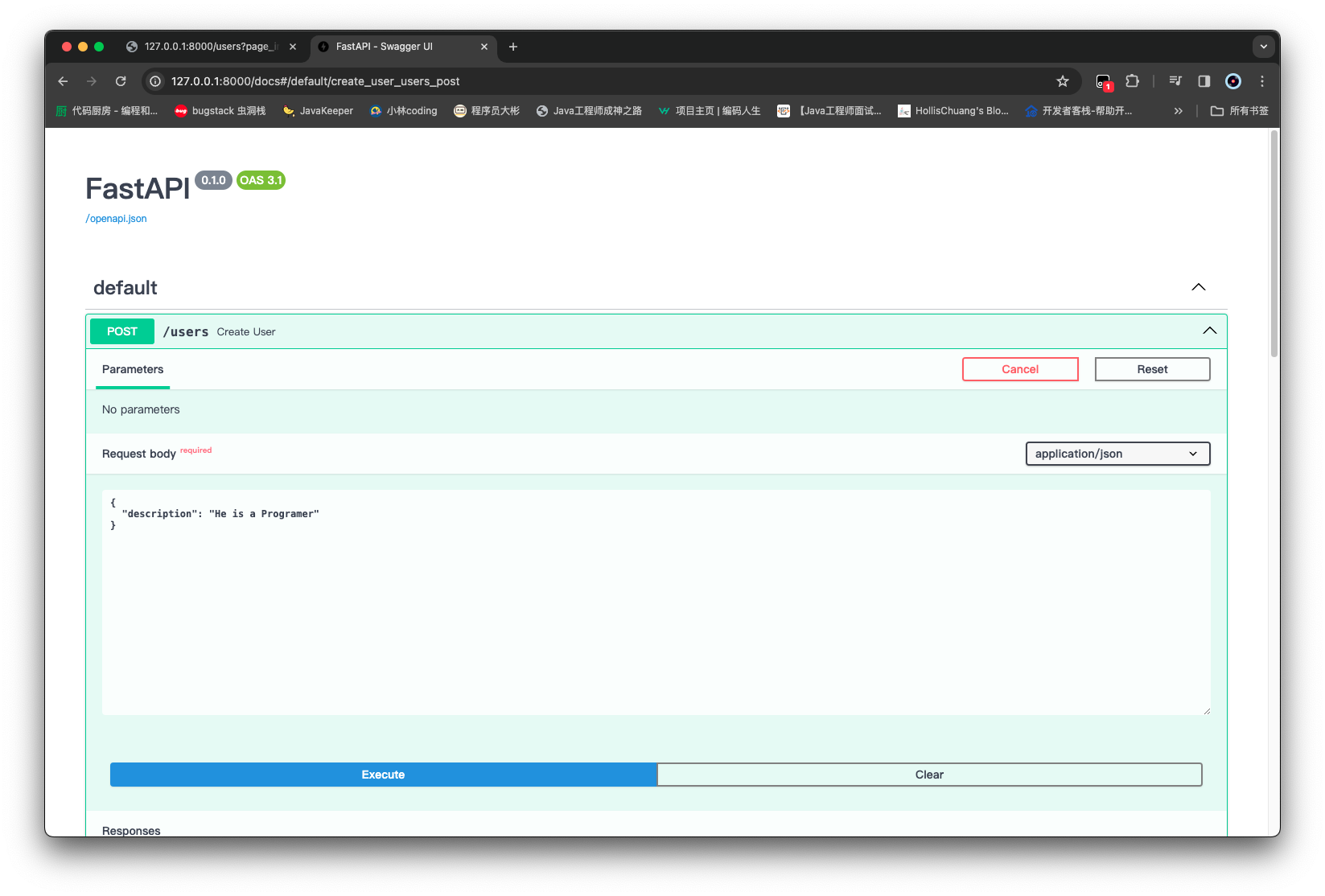Screen dimensions: 1325x896
Task: Click the Reset button
Action: [1152, 369]
